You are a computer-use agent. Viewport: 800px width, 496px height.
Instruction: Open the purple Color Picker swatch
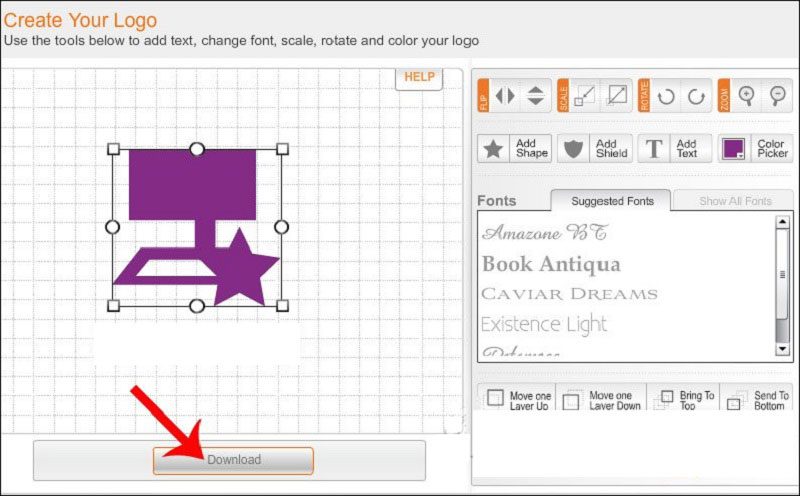734,148
